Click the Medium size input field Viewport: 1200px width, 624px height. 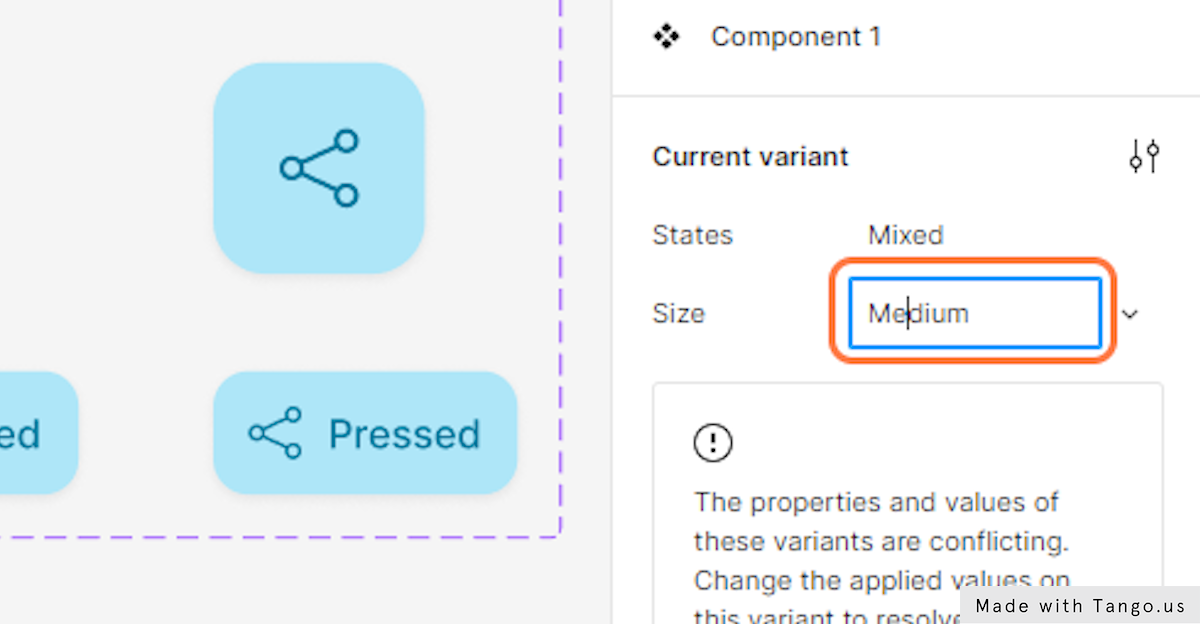974,314
